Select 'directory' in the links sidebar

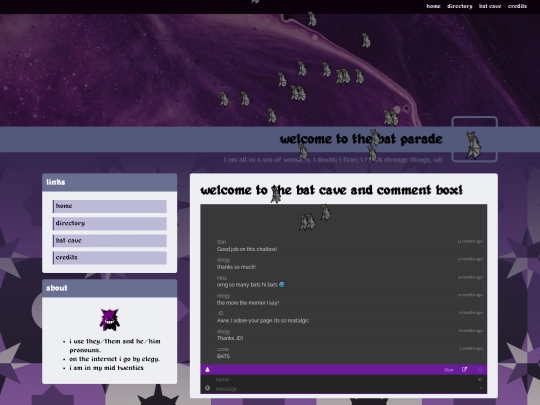tap(110, 224)
